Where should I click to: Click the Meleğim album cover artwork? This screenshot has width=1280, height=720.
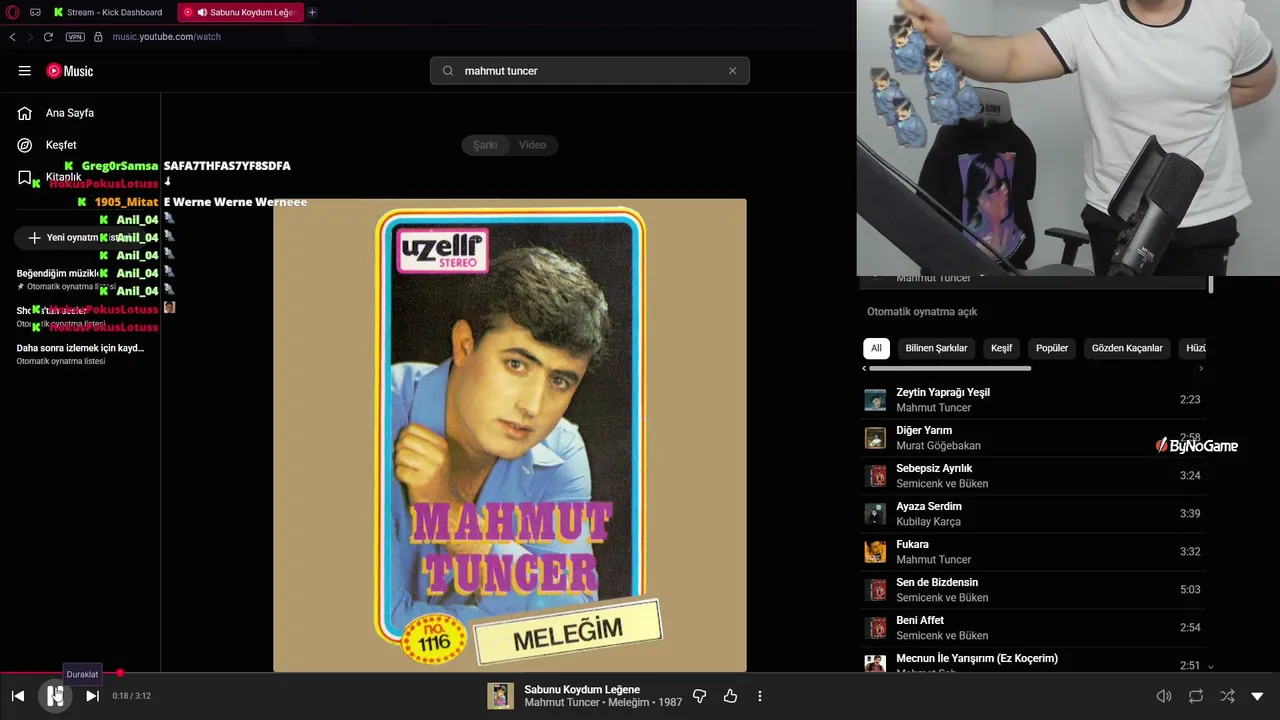point(510,435)
